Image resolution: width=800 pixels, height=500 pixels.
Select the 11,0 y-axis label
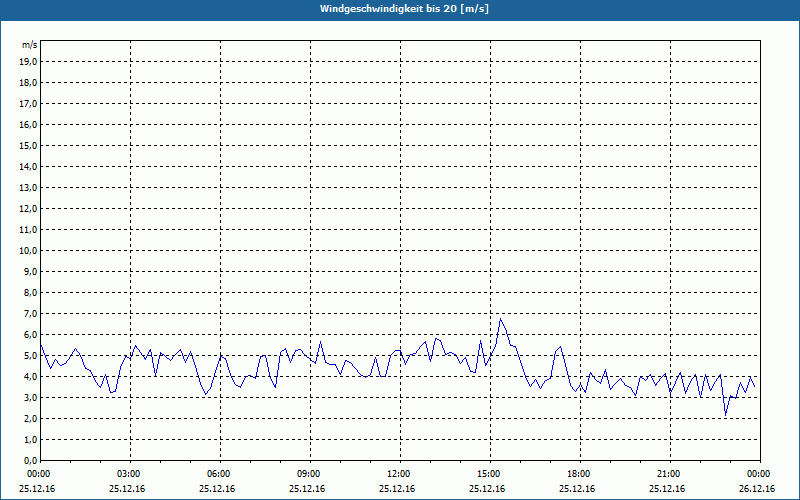coord(28,230)
